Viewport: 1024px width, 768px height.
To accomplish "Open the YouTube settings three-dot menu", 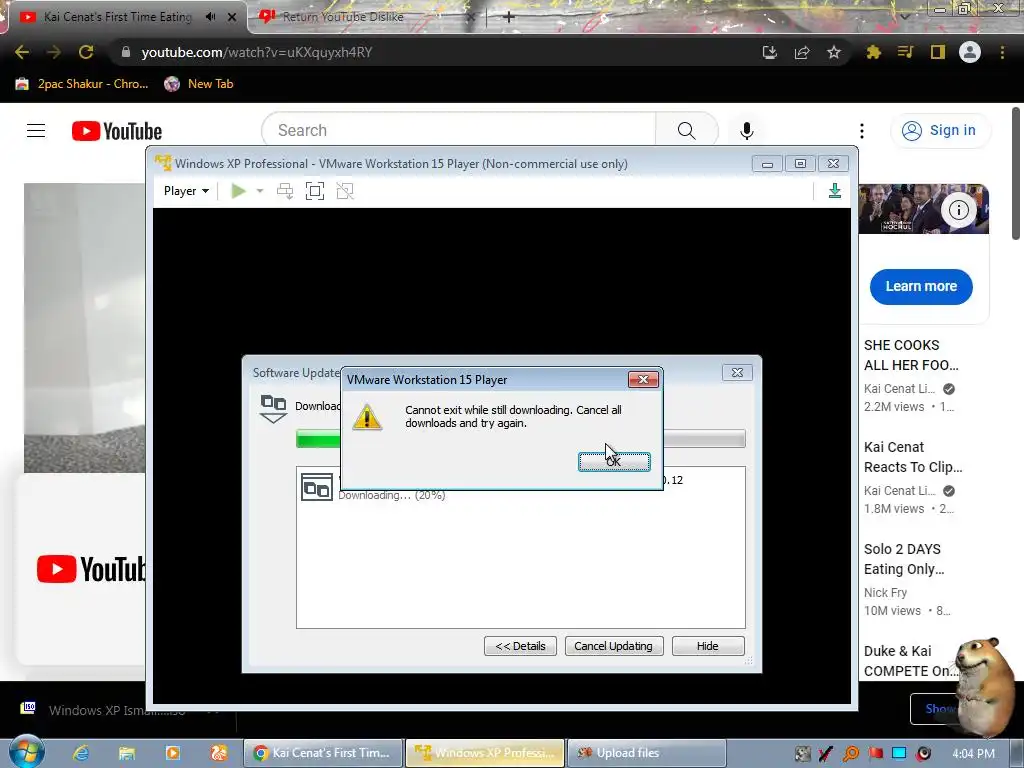I will (x=862, y=131).
